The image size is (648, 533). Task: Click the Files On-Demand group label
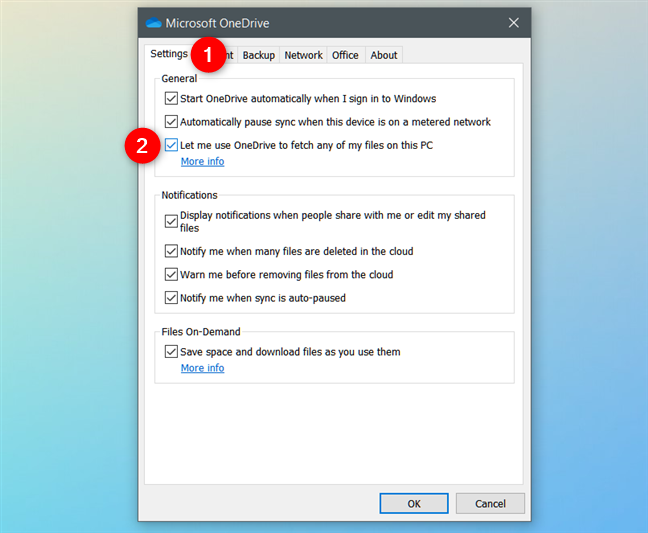(x=201, y=332)
